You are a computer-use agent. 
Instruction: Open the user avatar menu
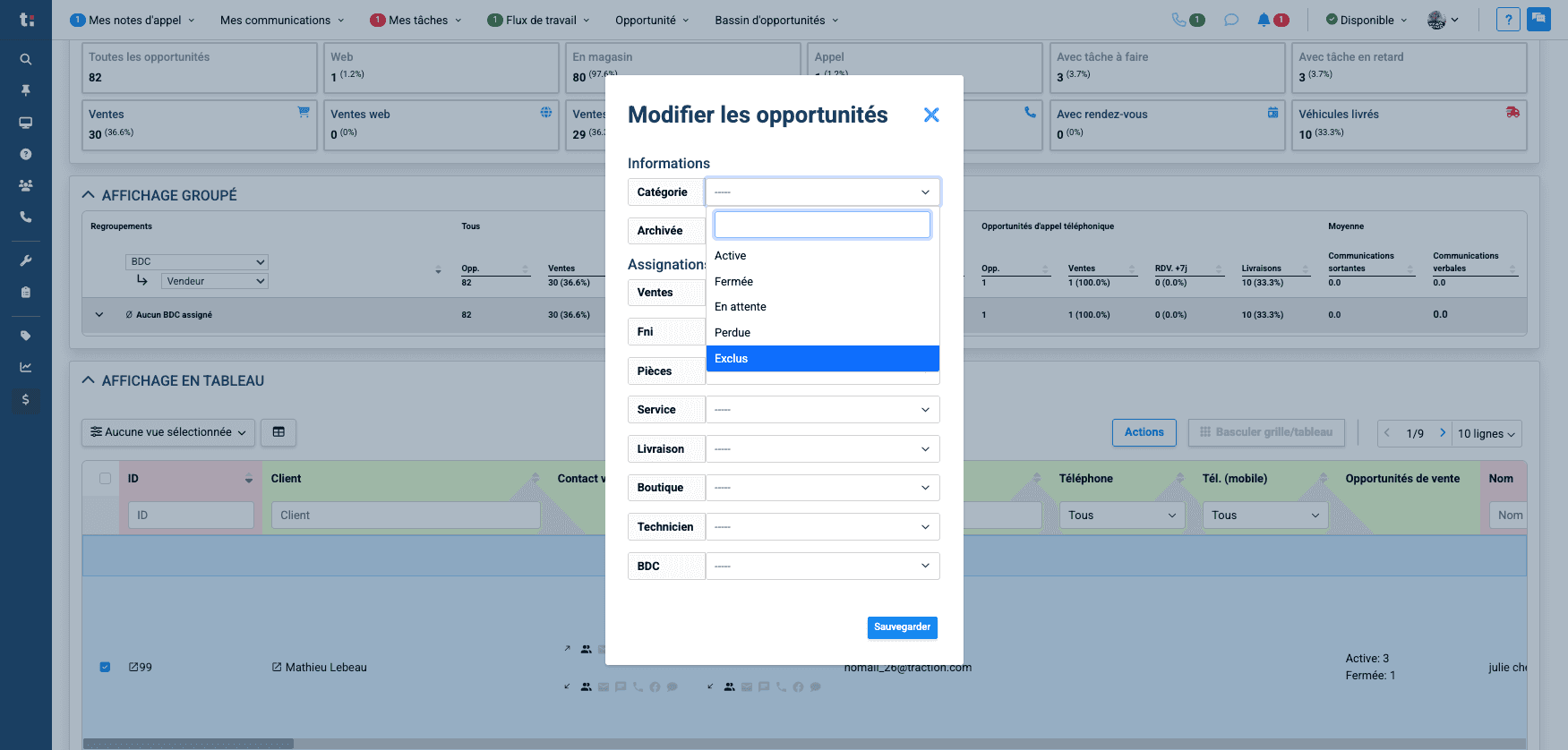pos(1442,20)
